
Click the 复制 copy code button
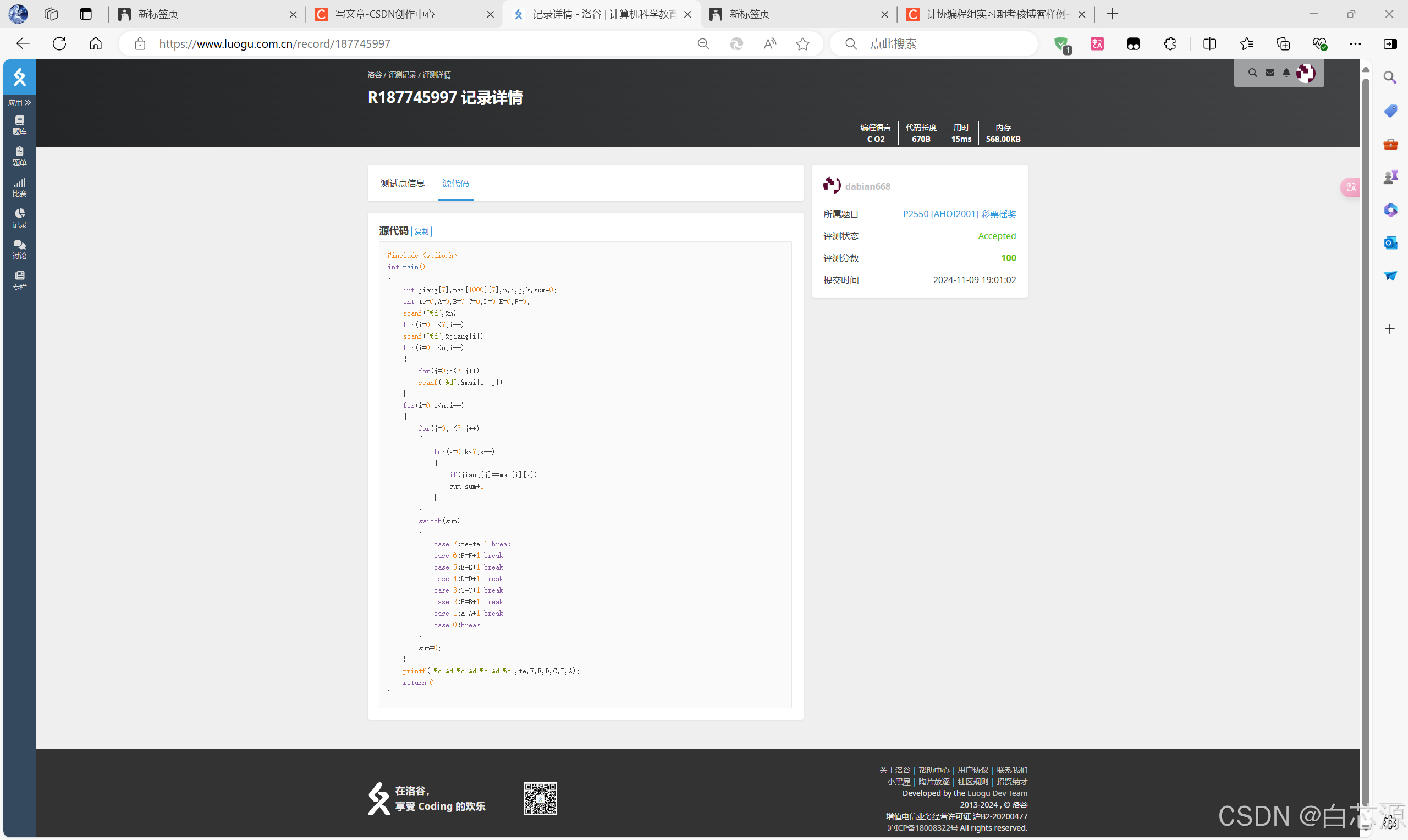tap(421, 231)
